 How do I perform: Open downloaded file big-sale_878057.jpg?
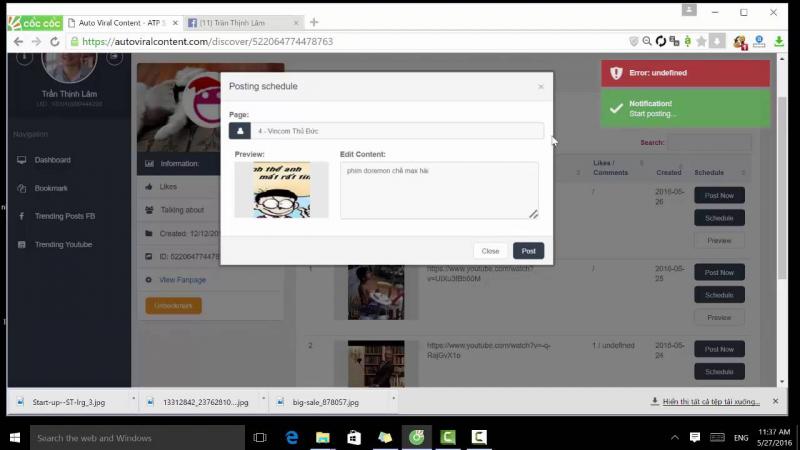[x=326, y=402]
